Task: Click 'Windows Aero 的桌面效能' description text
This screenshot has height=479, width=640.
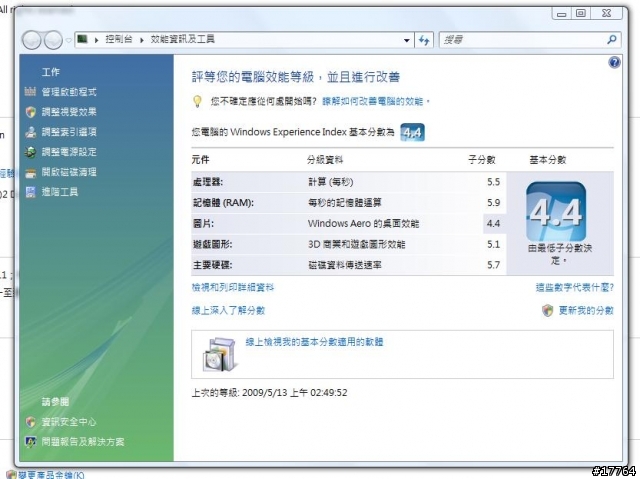Action: [363, 224]
